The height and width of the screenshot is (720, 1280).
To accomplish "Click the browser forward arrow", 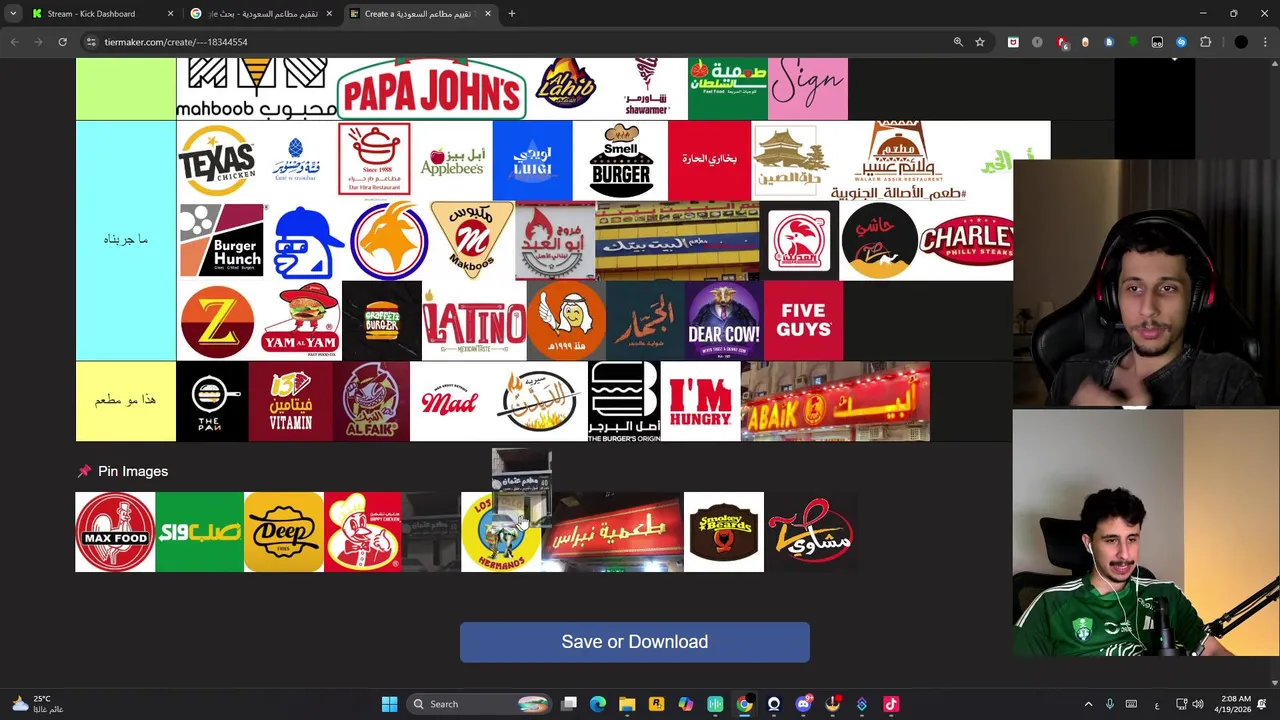I will coord(38,42).
